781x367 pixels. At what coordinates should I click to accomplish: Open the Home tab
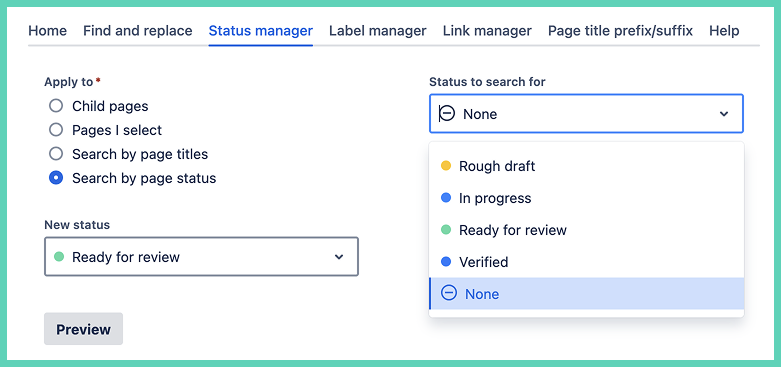(x=47, y=31)
